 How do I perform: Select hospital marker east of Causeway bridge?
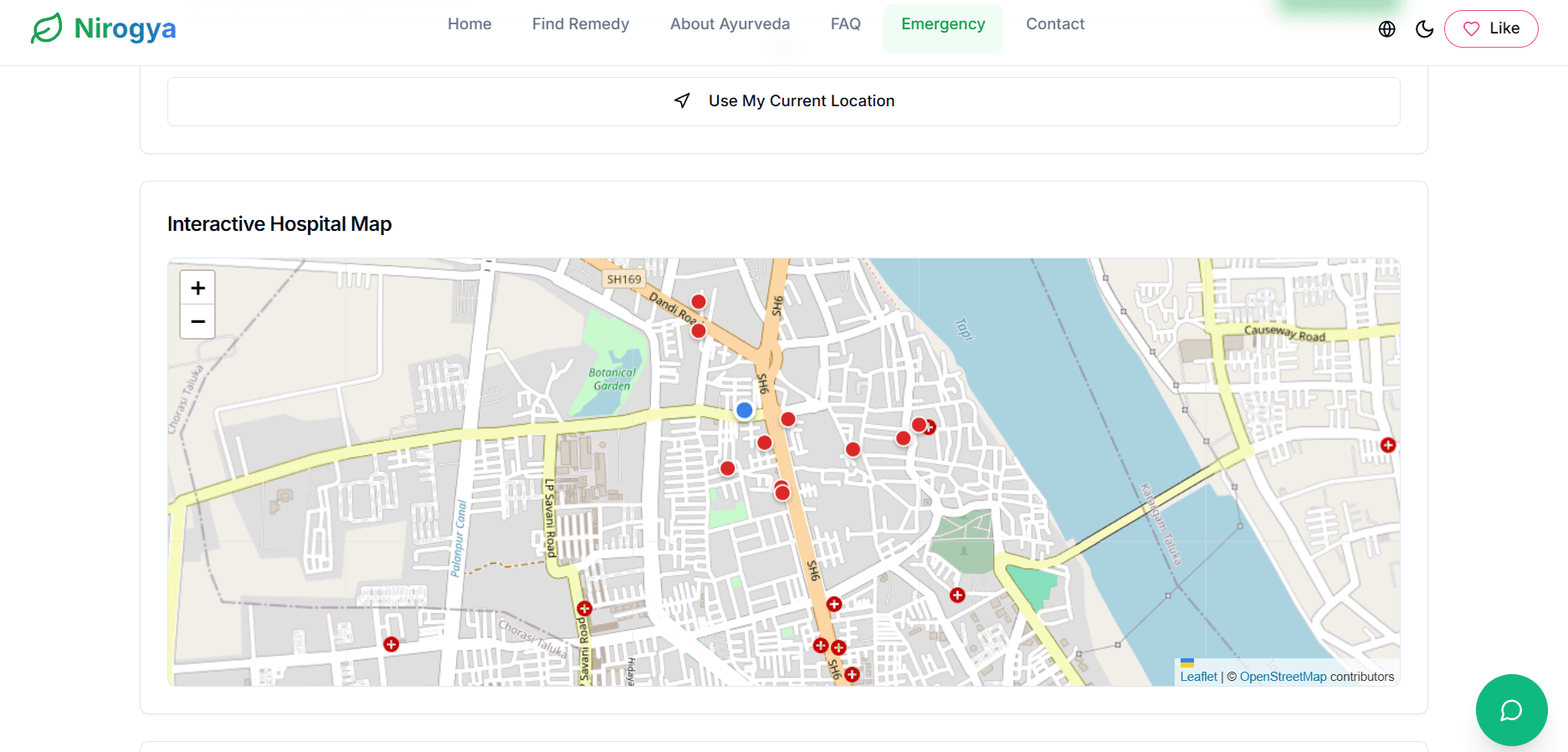tap(1388, 445)
